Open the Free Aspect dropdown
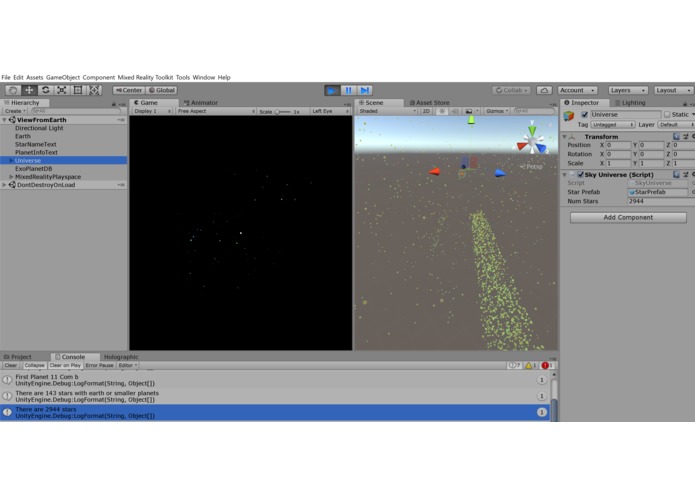The image size is (695, 494). [216, 111]
